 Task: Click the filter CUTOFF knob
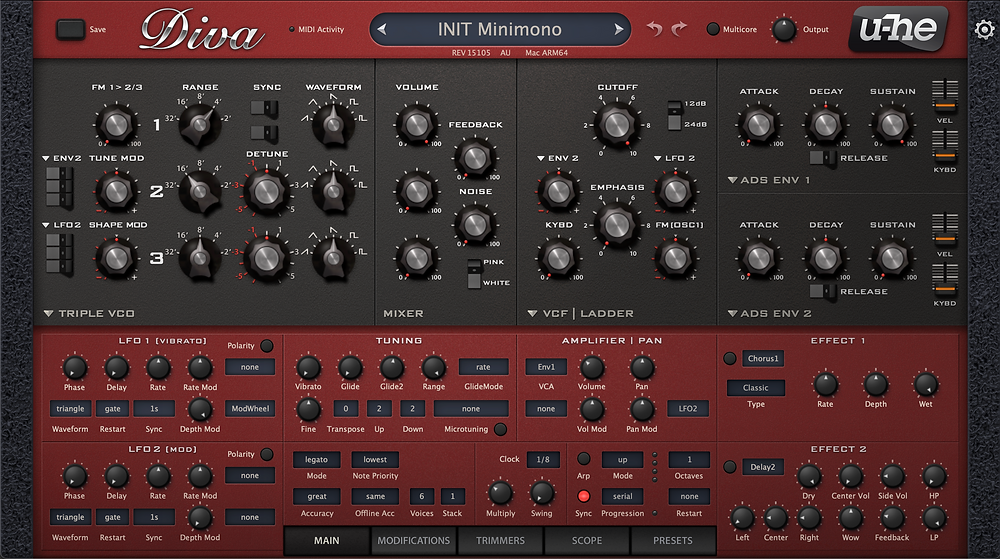point(616,125)
